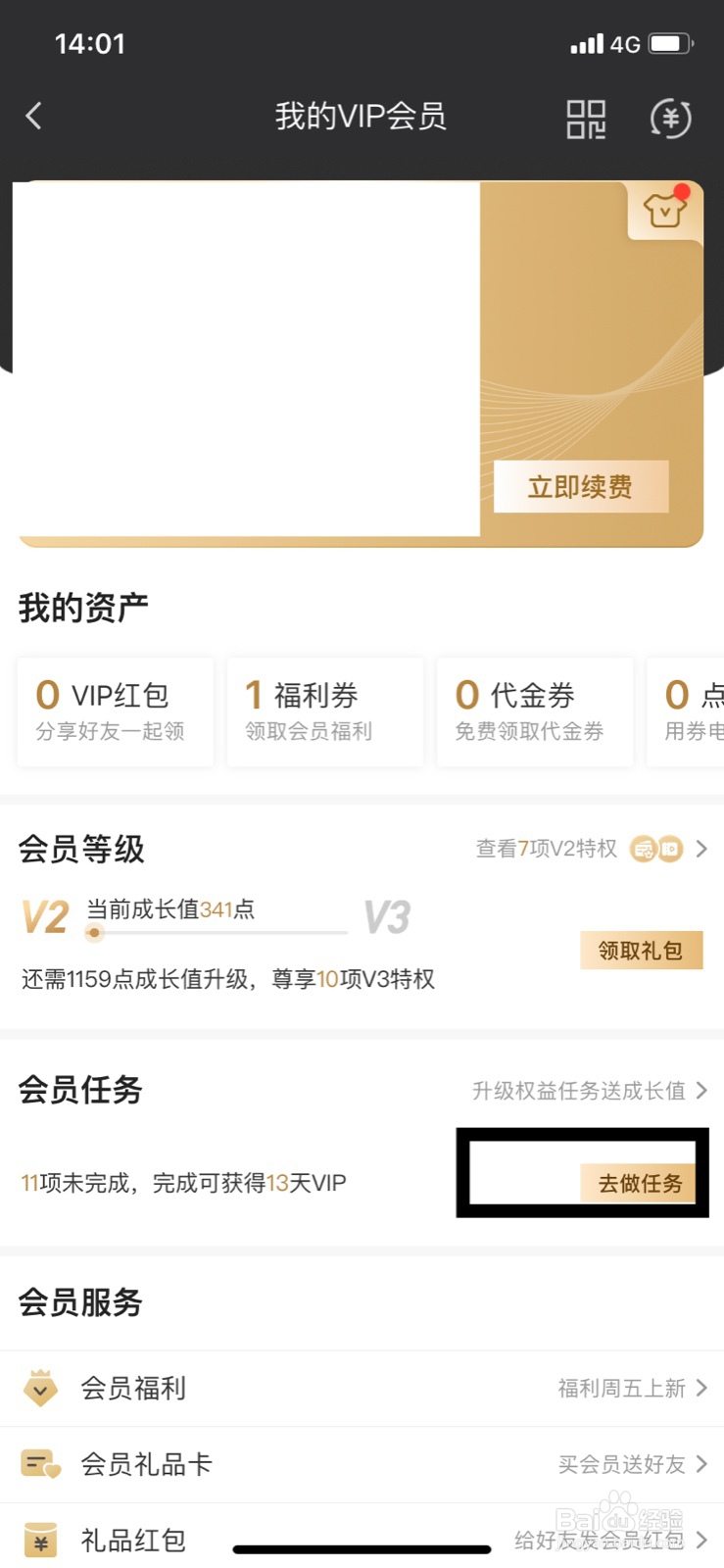Tap the back arrow icon
Screen dimensions: 724x1568
[34, 117]
